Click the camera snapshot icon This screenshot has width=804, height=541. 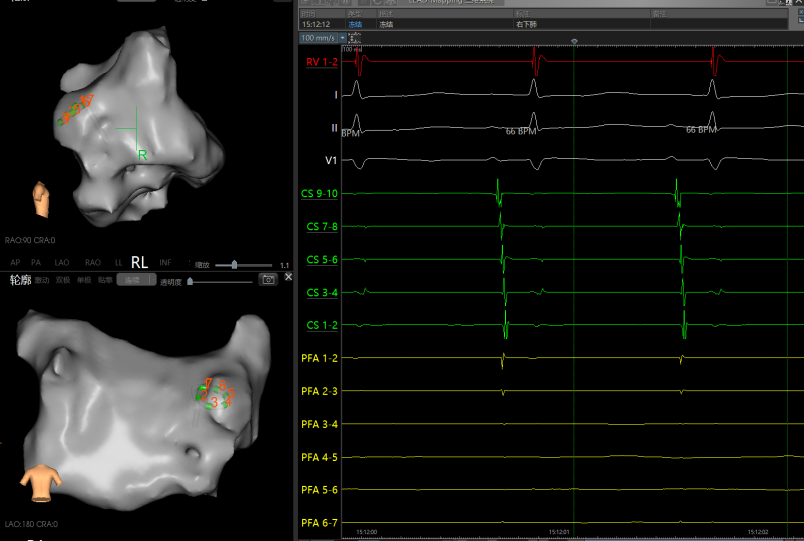(267, 280)
